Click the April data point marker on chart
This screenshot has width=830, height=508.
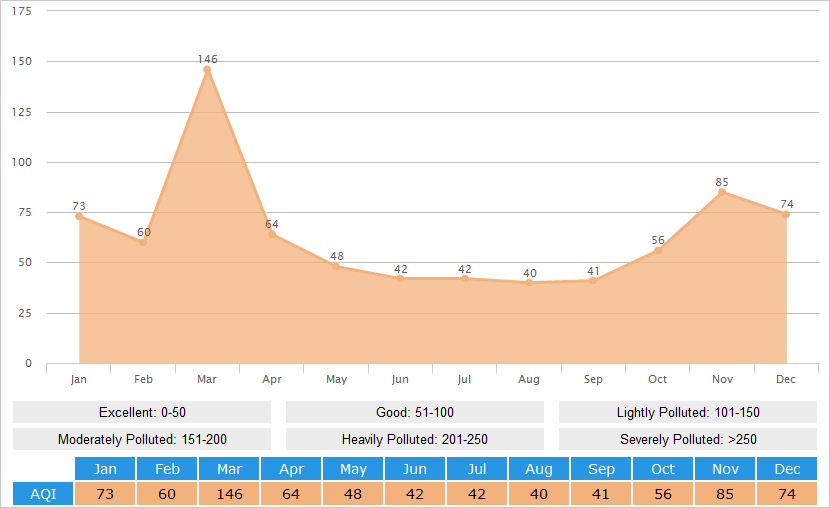coord(272,234)
